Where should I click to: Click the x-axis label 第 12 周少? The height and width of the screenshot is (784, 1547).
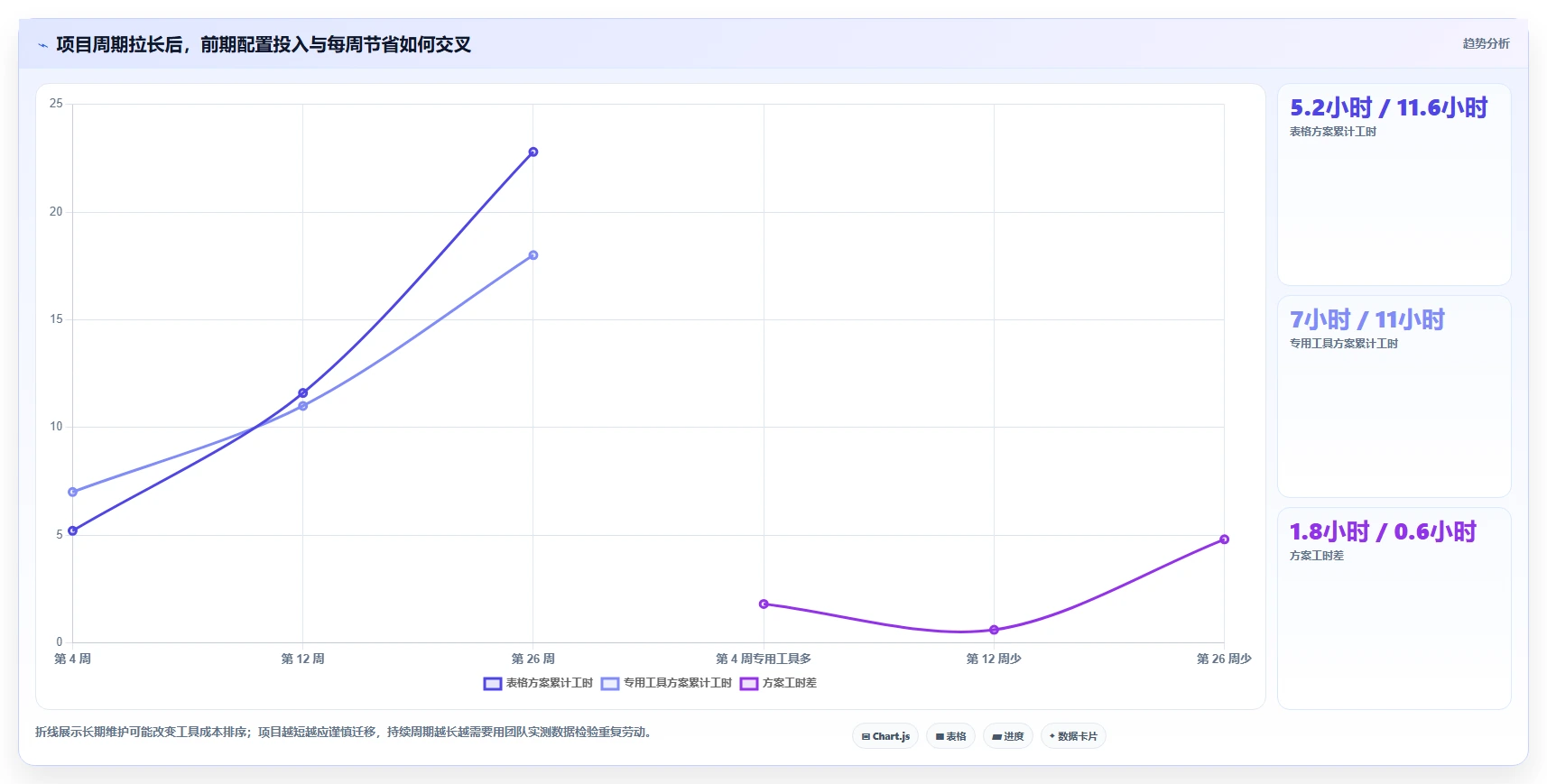tap(994, 659)
